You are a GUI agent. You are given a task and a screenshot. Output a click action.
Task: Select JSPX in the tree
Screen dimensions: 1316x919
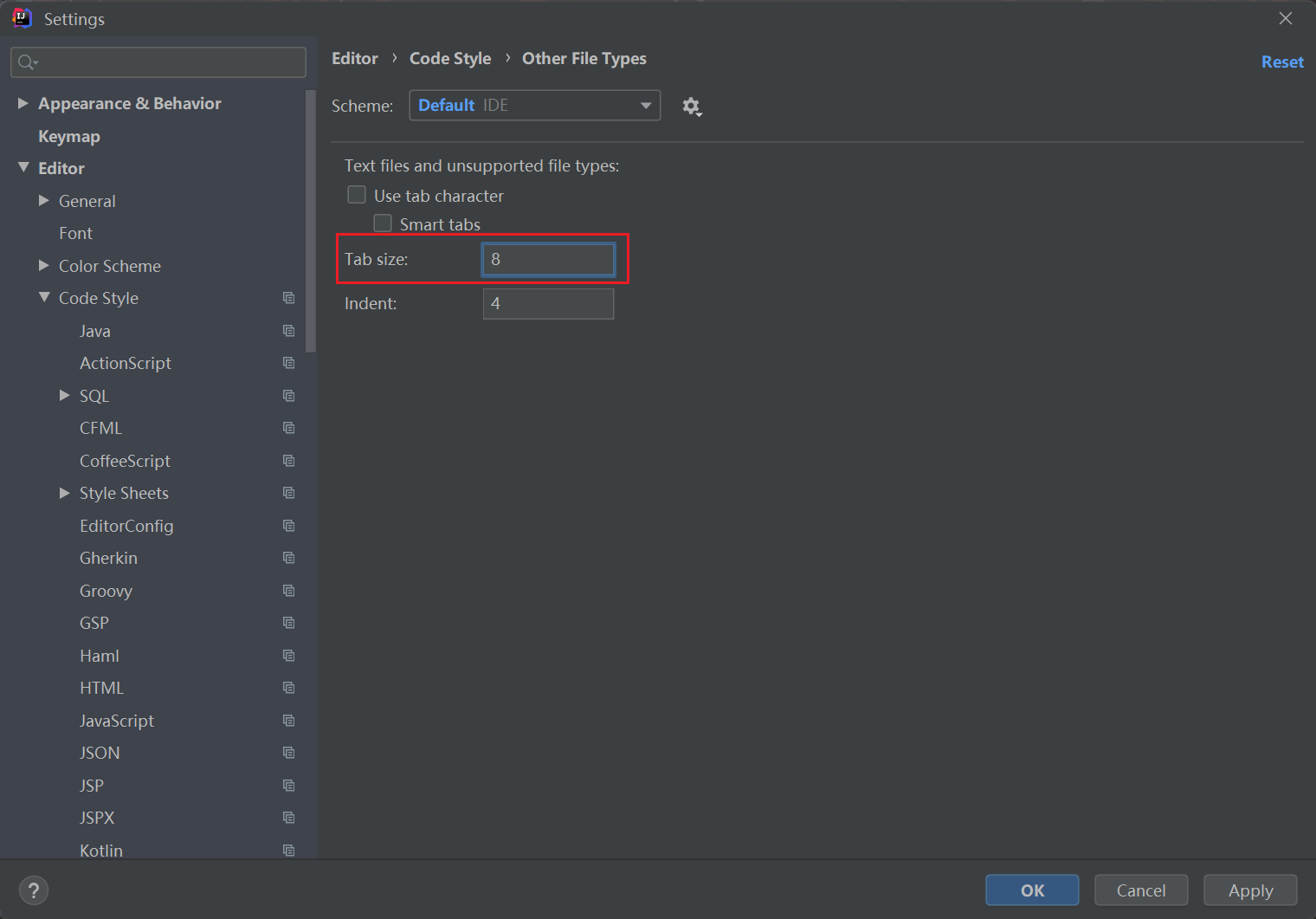(x=97, y=818)
